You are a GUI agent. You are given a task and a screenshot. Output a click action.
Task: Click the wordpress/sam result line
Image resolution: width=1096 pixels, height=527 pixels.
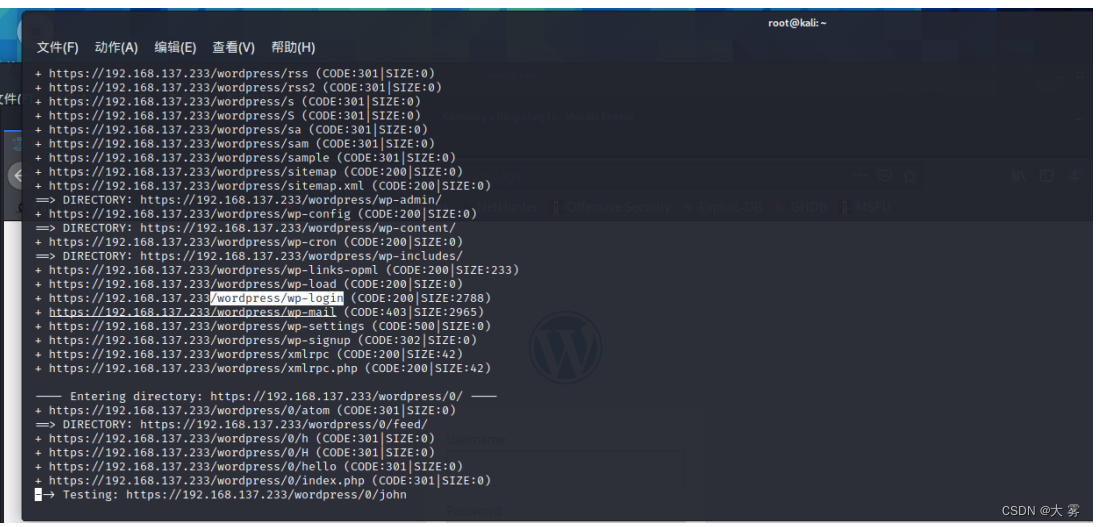pyautogui.click(x=235, y=143)
